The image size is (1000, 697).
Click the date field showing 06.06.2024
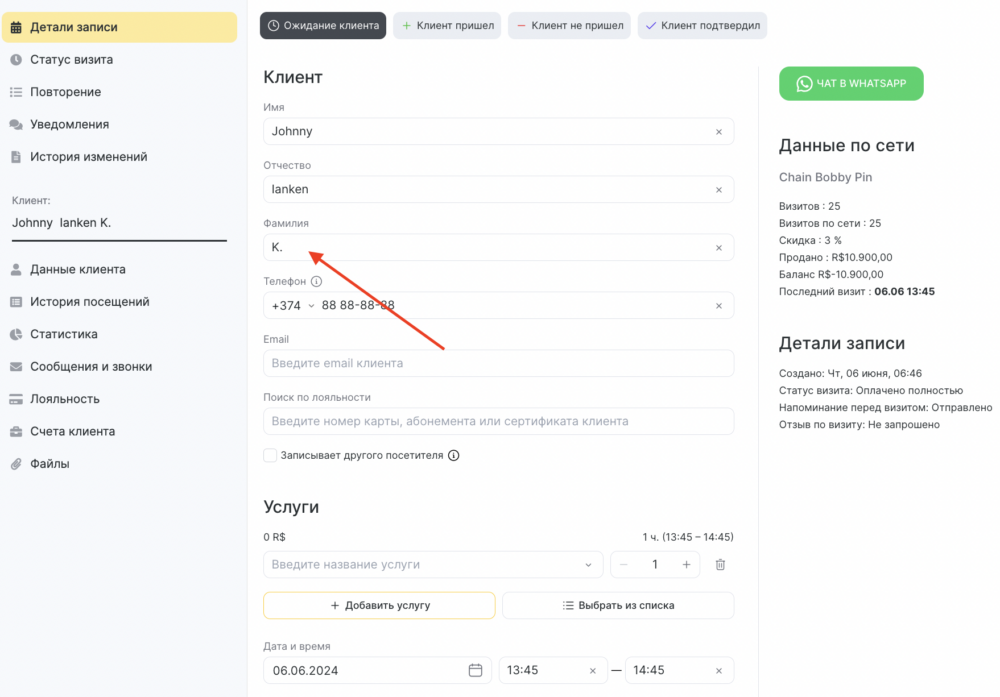378,670
